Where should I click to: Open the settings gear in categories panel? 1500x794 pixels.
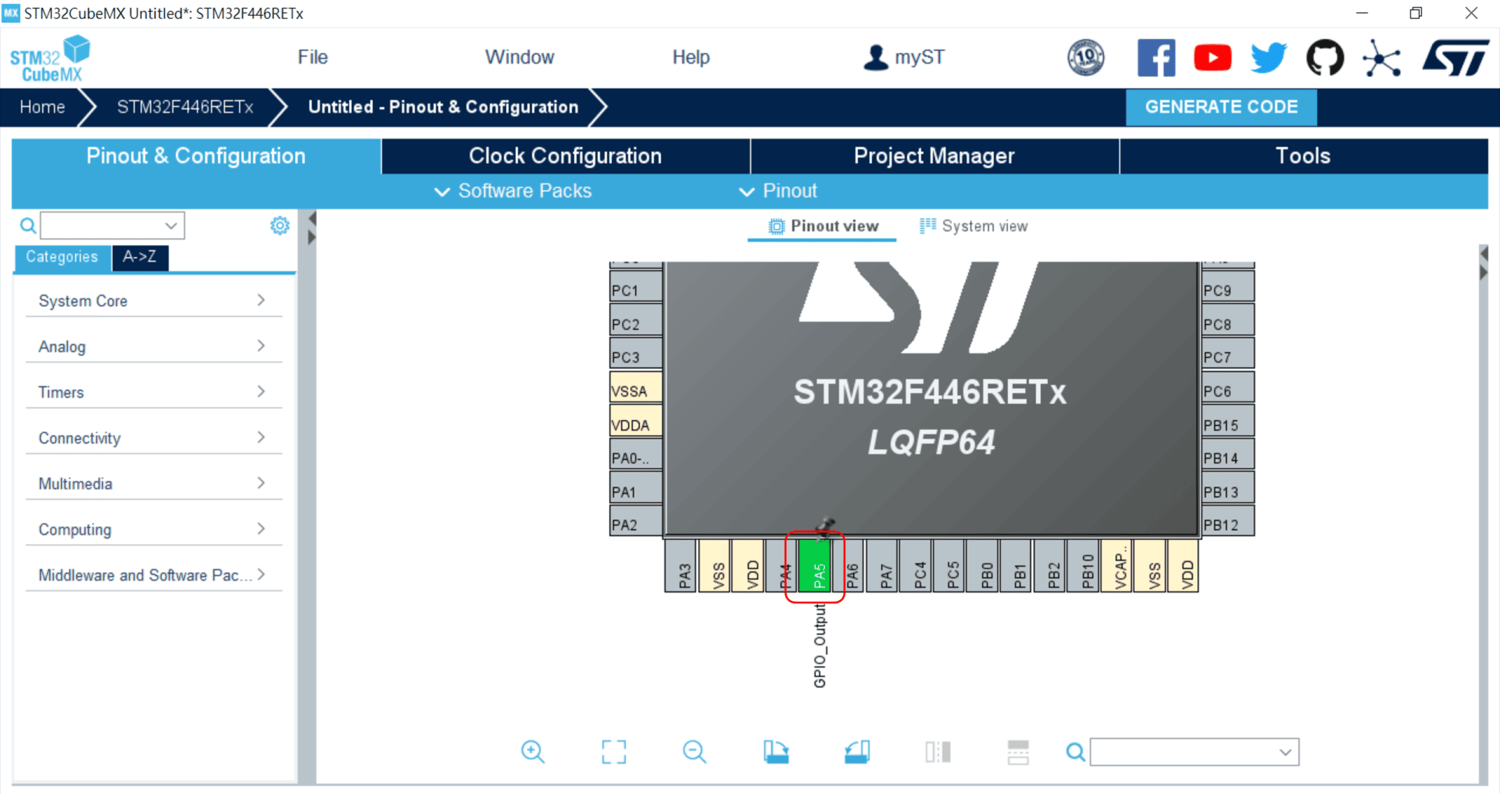pos(280,226)
